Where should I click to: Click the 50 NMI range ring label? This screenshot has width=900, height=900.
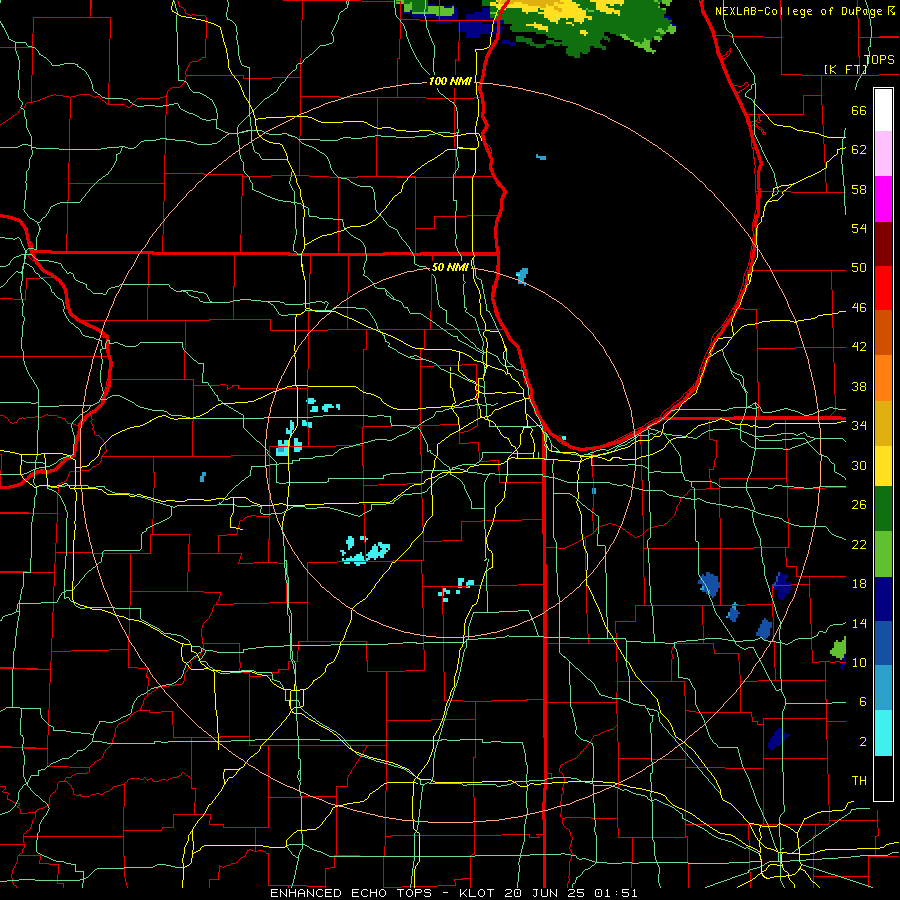450,267
